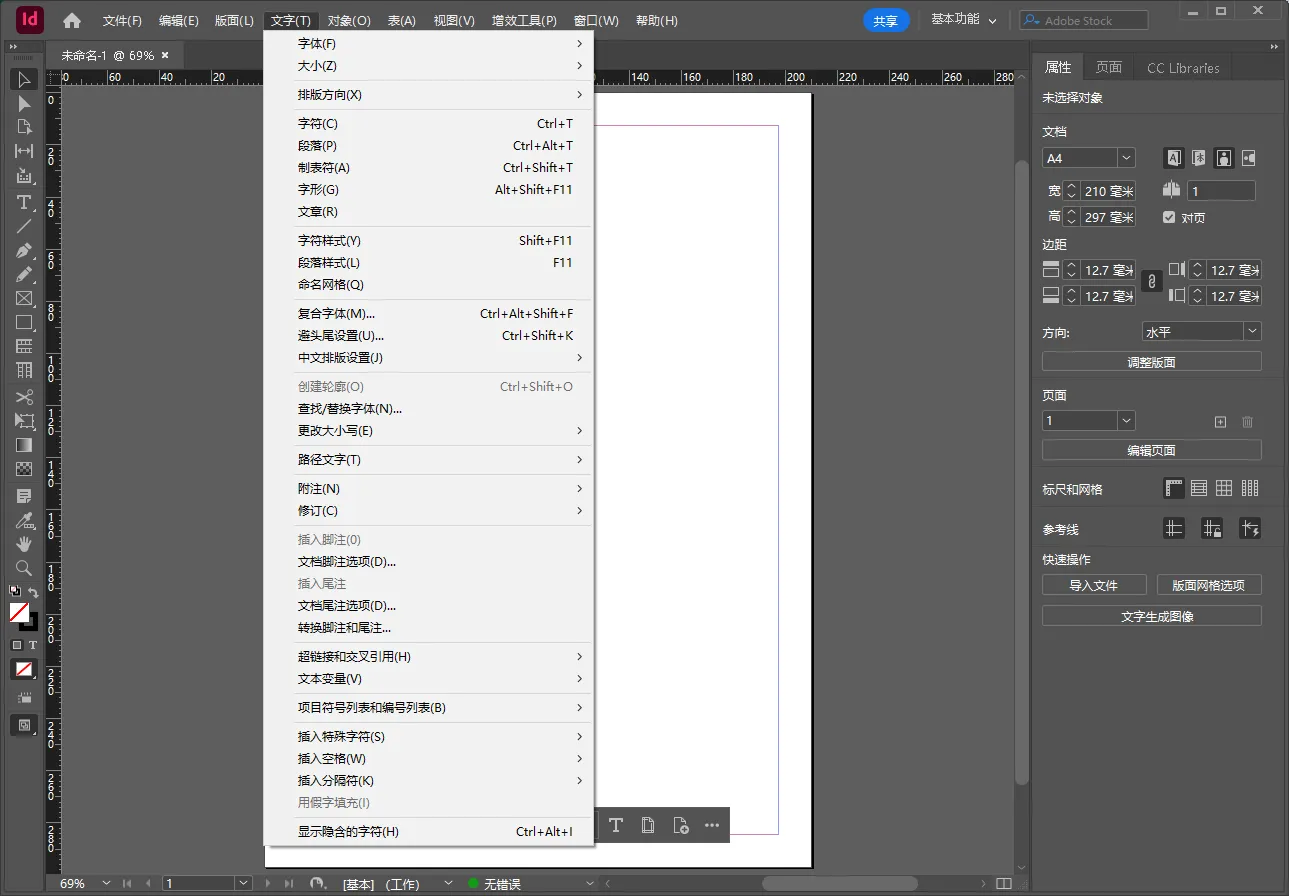This screenshot has height=896, width=1289.
Task: Select the Hand tool
Action: point(24,544)
